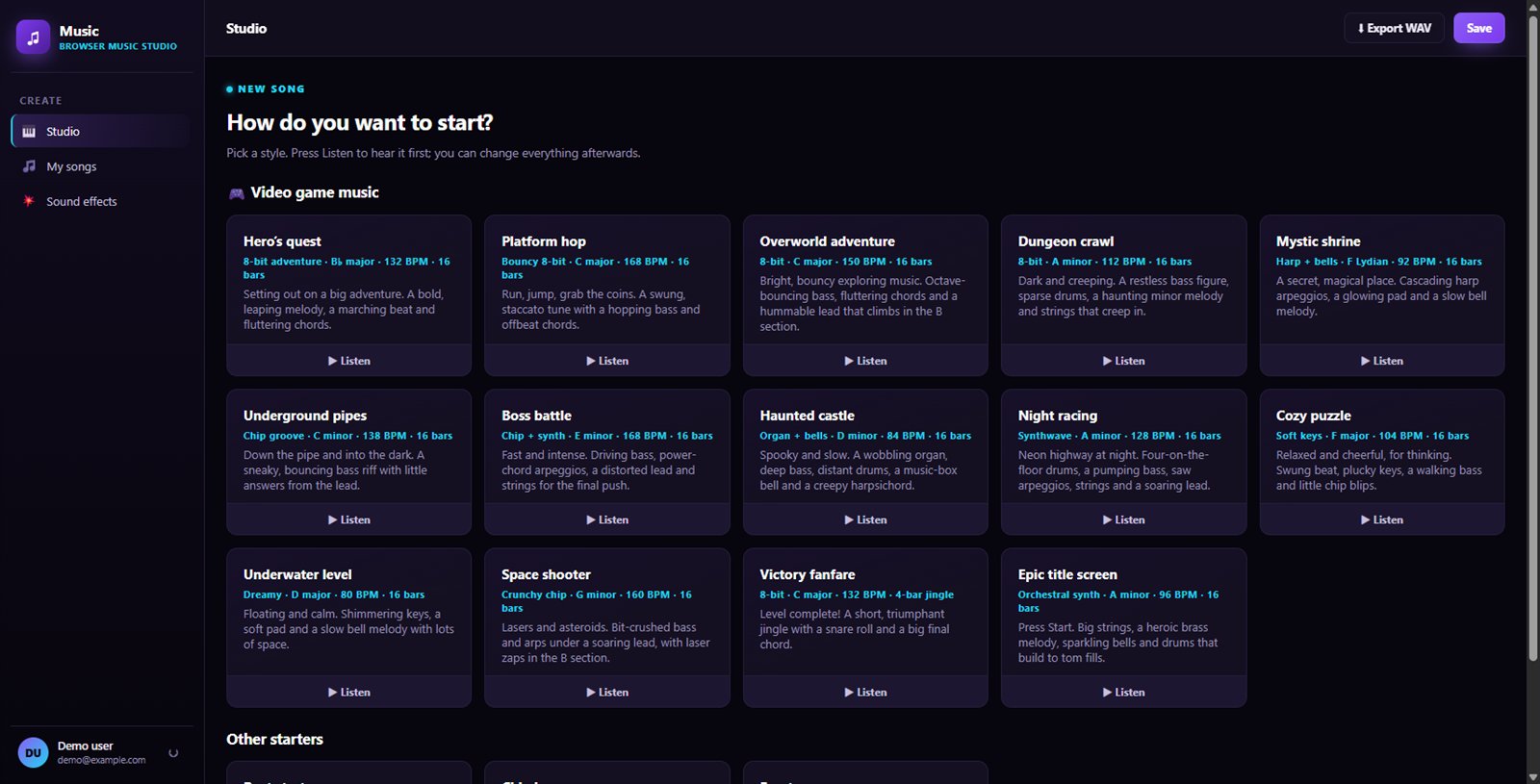Listen to Space shooter preview

pos(606,692)
